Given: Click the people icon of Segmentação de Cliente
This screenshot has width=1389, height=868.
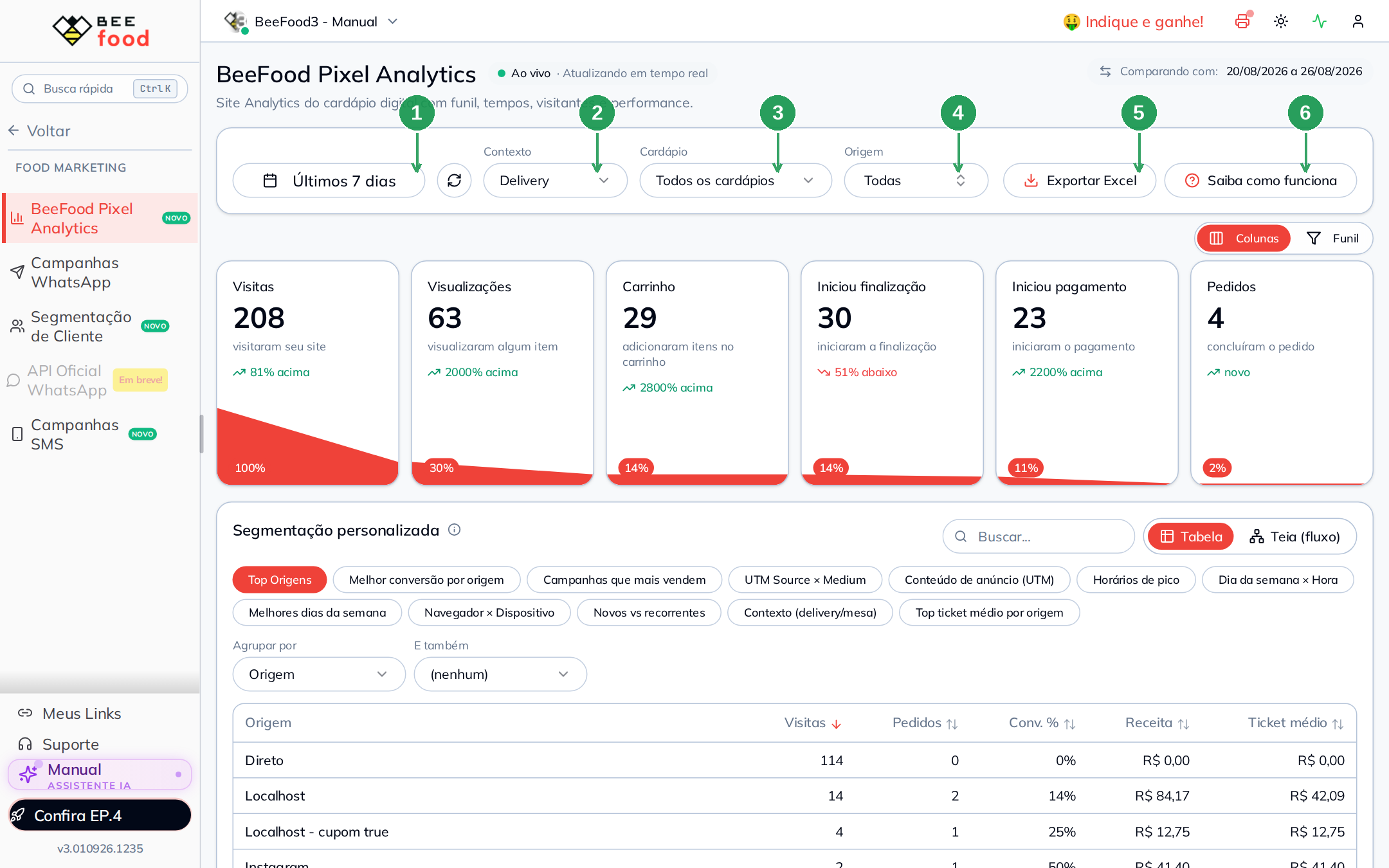Looking at the screenshot, I should (x=17, y=326).
